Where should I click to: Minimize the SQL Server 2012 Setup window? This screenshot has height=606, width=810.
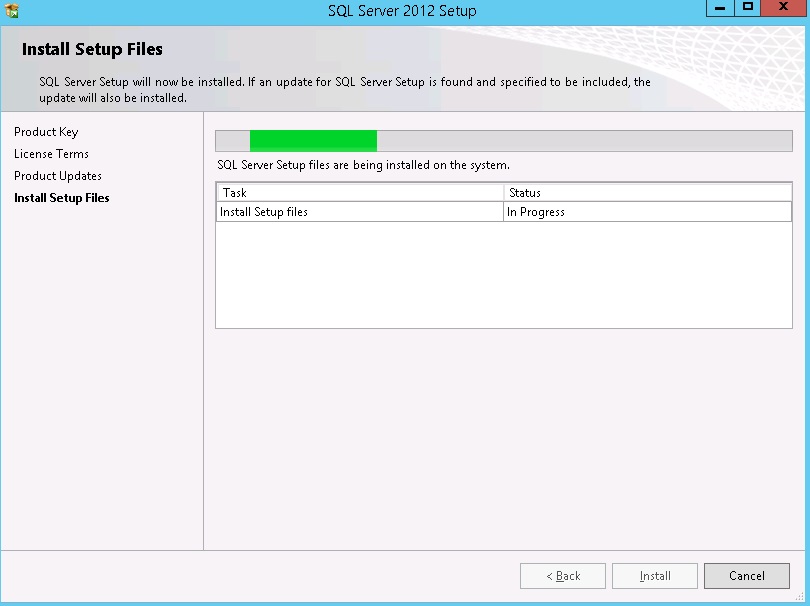tap(720, 8)
